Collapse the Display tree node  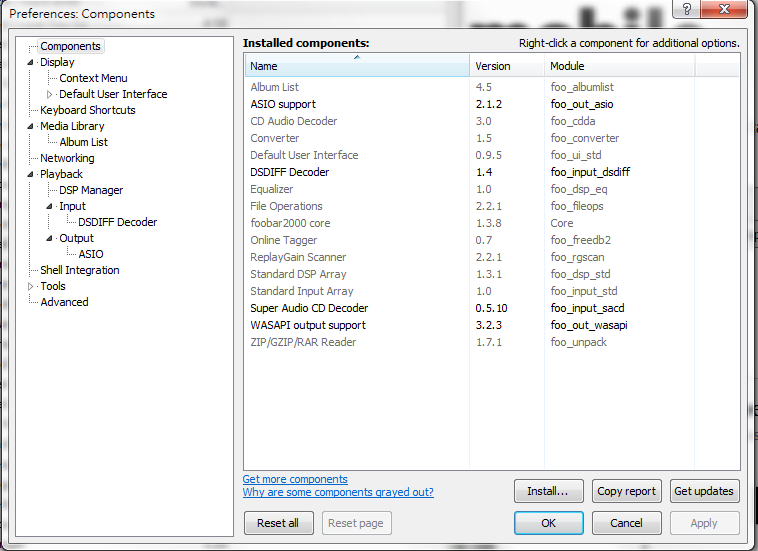click(30, 62)
